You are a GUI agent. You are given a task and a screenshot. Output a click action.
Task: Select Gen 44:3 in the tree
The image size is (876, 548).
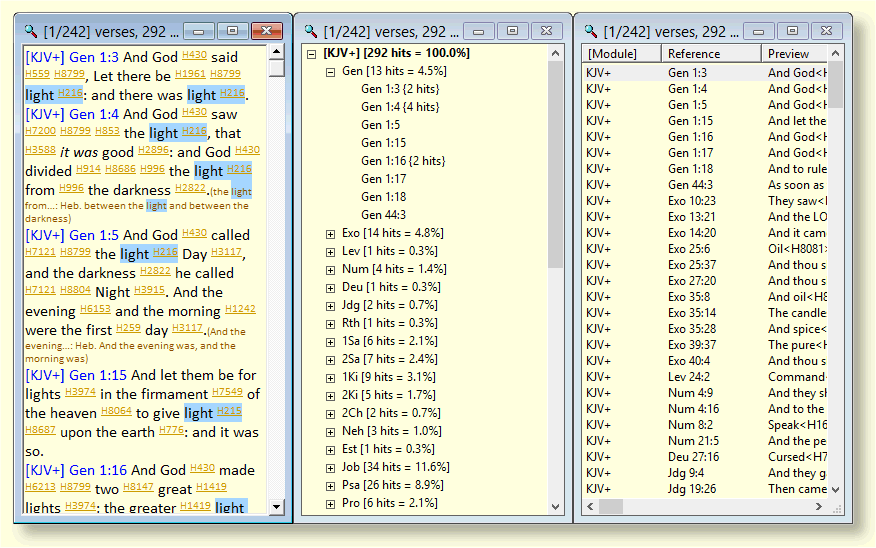point(383,215)
